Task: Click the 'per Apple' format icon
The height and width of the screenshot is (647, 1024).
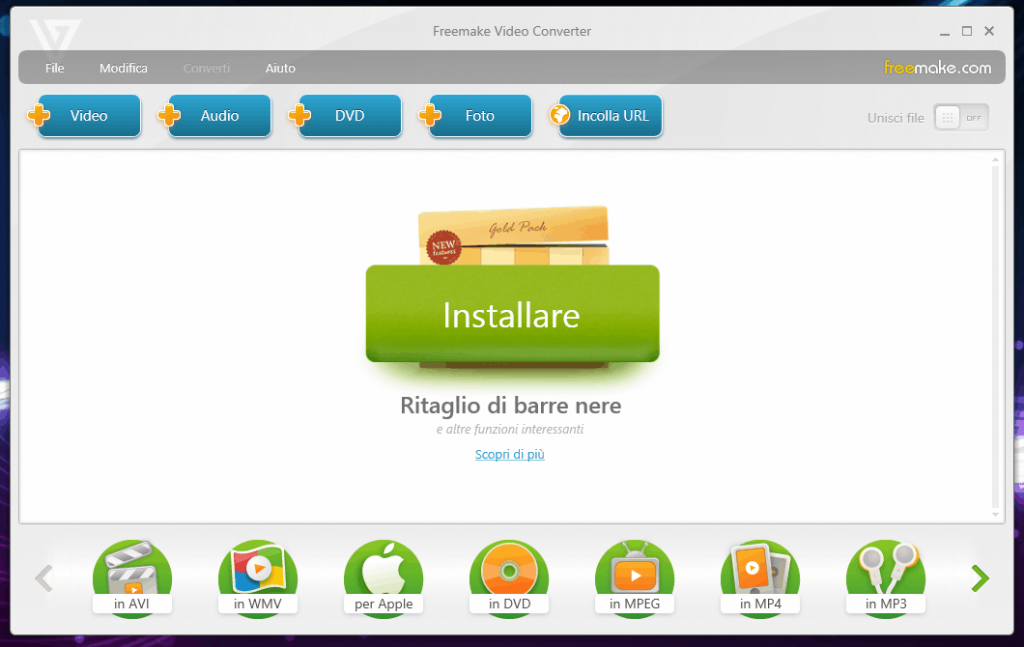Action: click(x=383, y=578)
